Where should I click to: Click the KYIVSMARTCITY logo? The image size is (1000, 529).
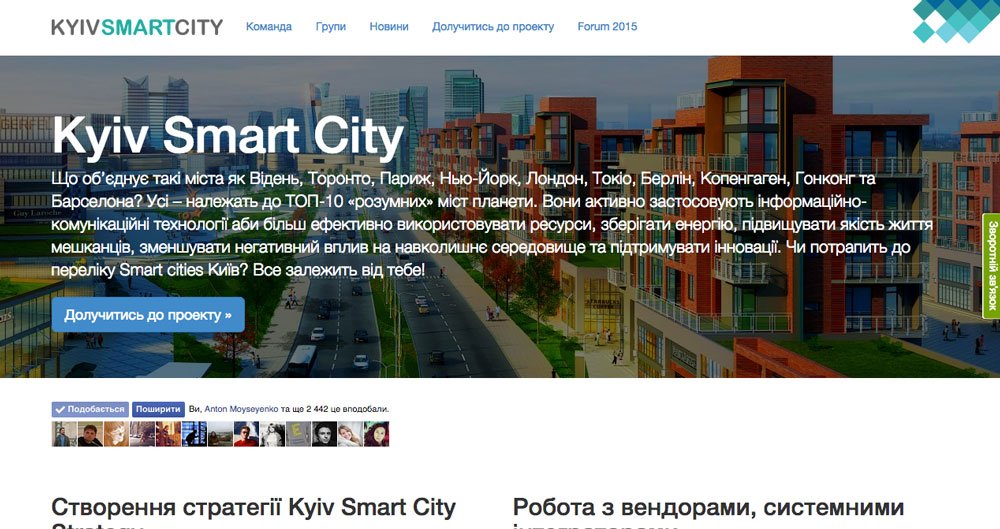(136, 27)
